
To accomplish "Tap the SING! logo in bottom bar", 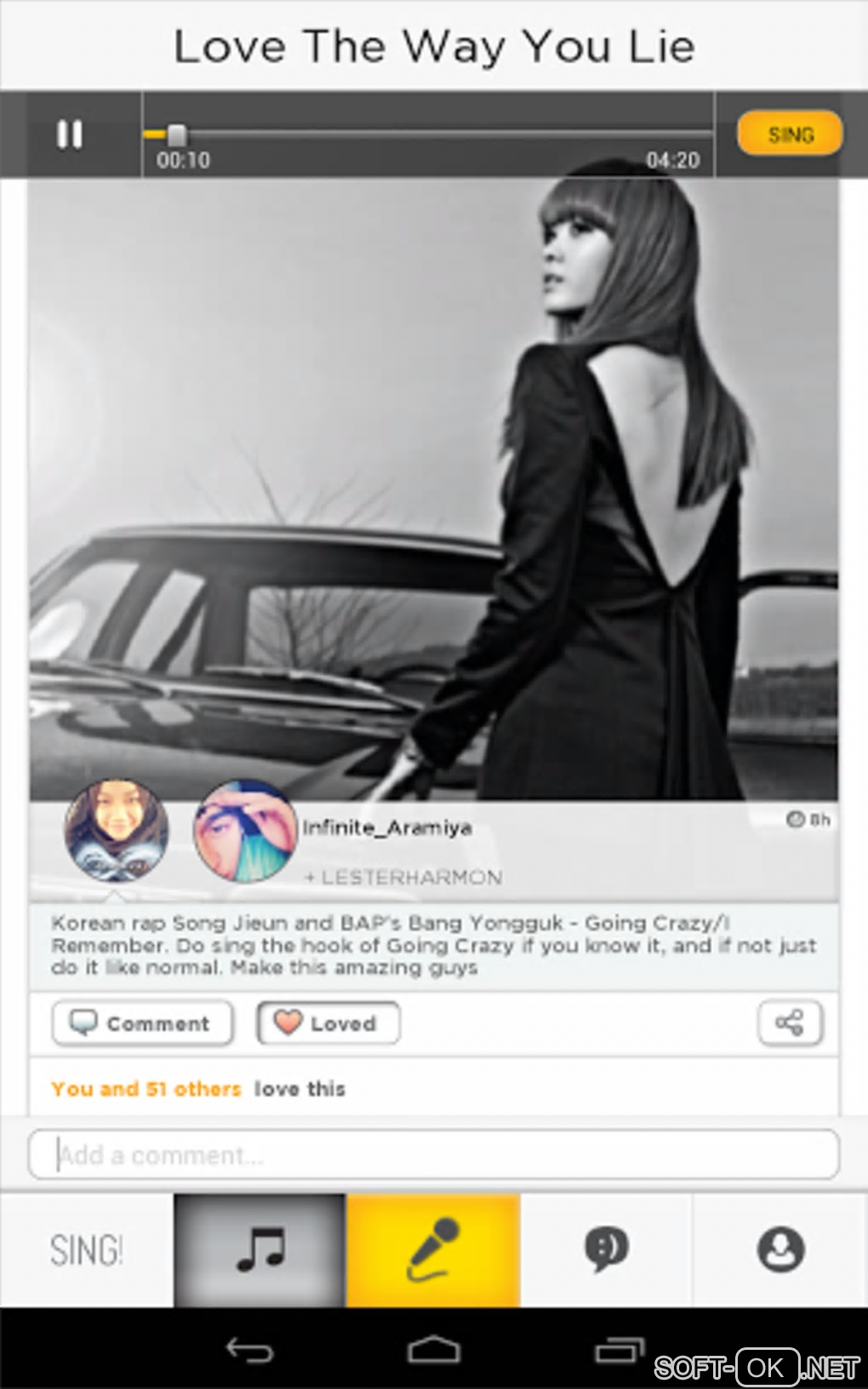I will [87, 1249].
